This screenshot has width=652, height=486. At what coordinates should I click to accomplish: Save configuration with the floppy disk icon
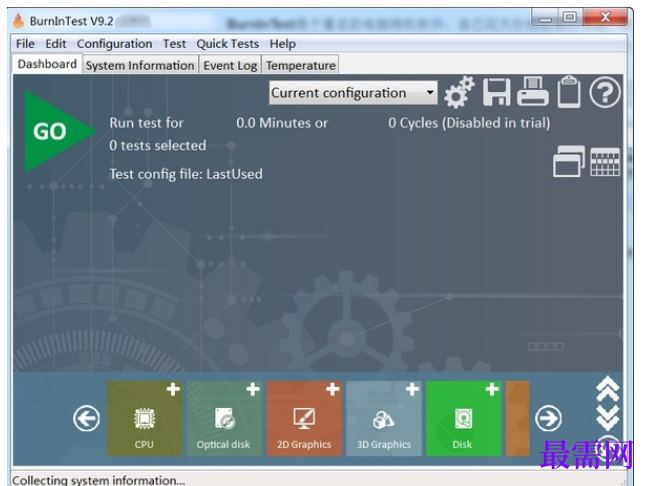click(496, 92)
